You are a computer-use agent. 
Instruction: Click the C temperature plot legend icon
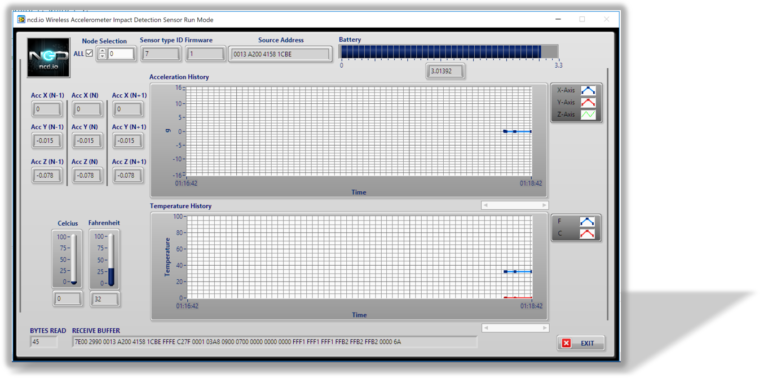coord(587,234)
